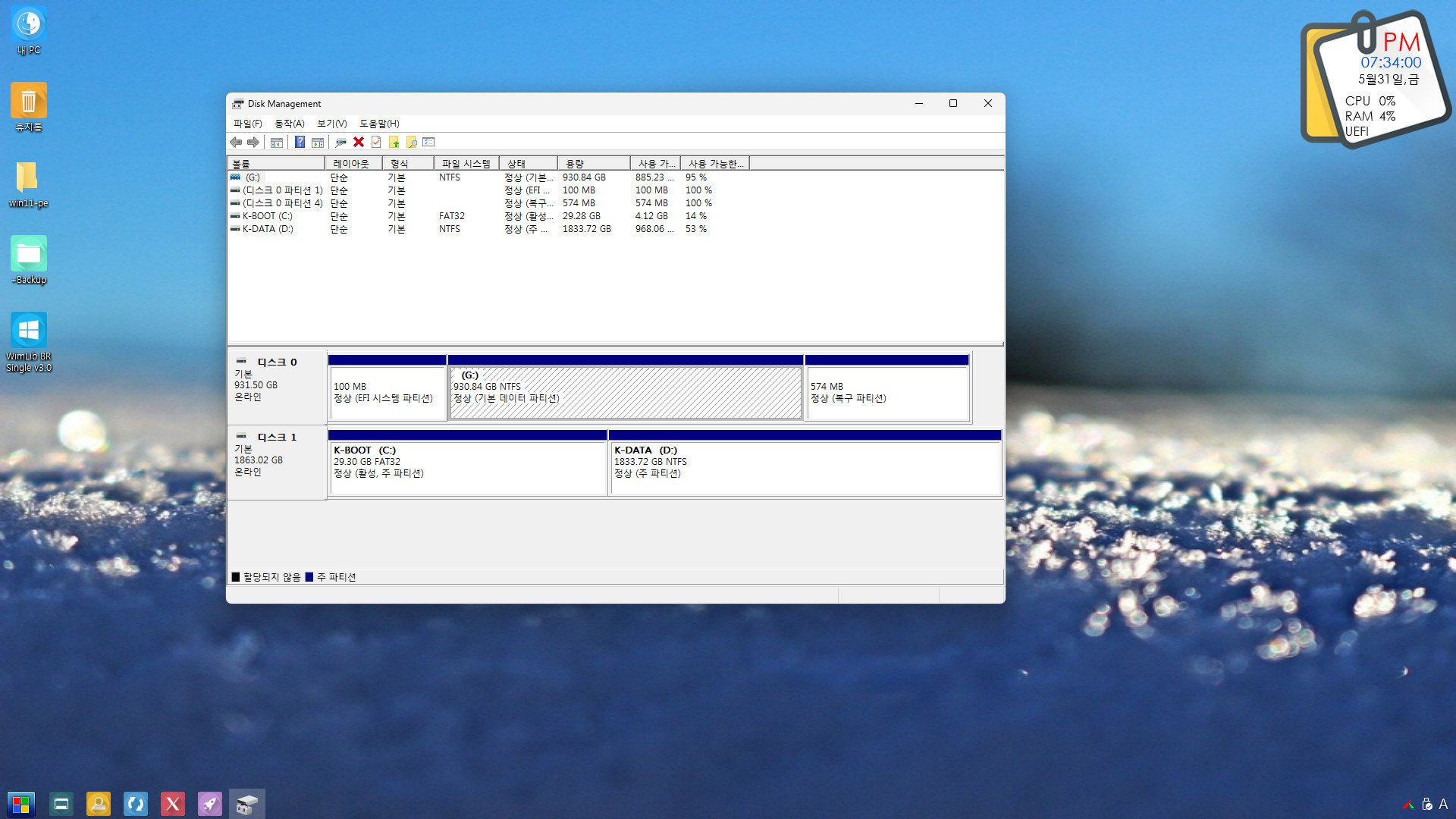
Task: Click the yellow user taskbar icon
Action: (99, 804)
